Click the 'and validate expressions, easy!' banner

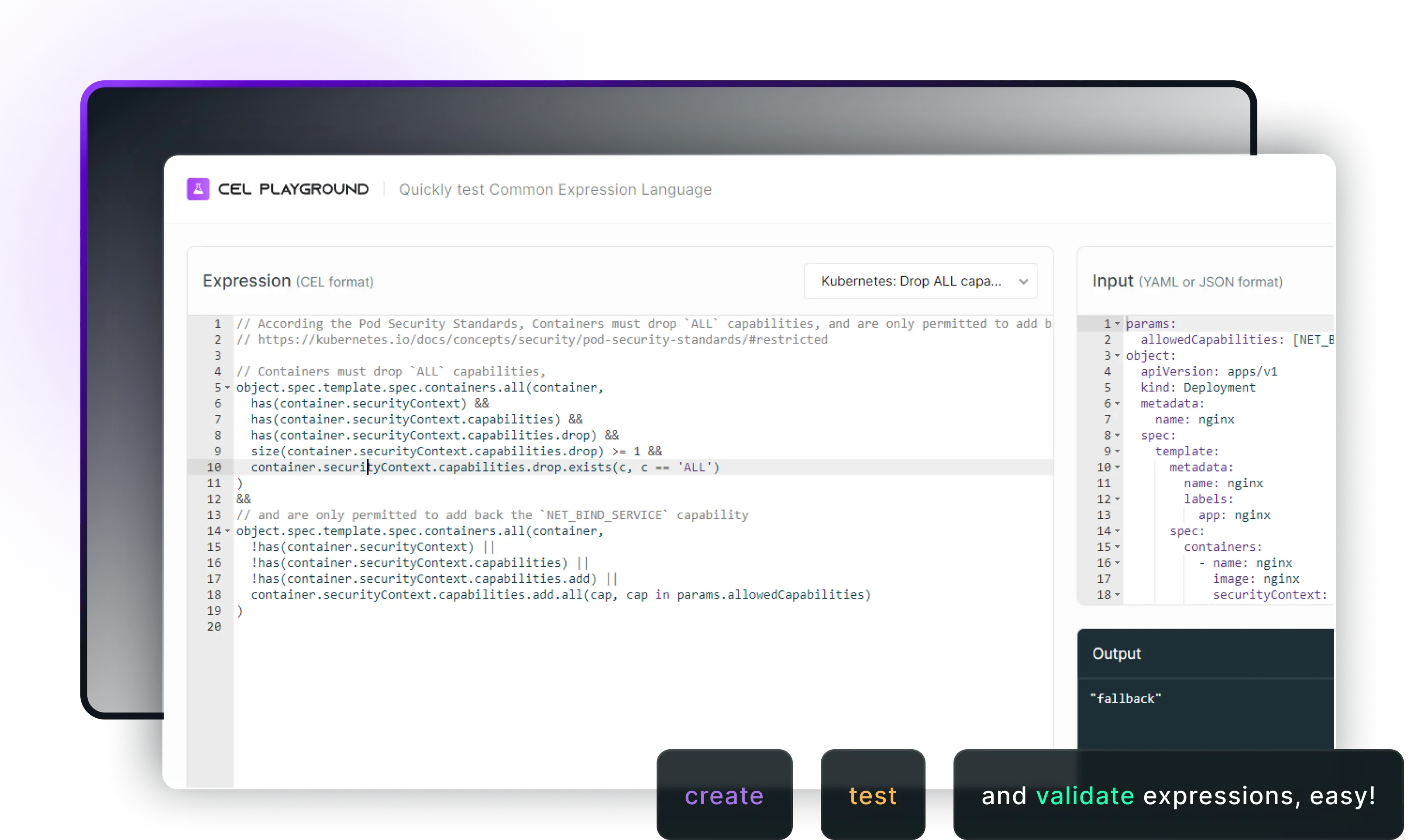[1178, 795]
